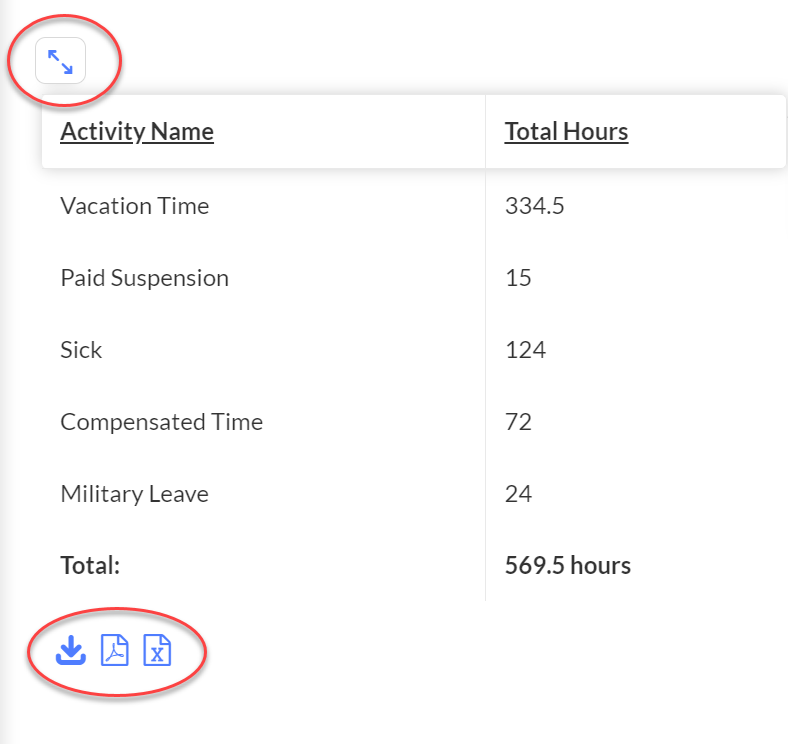
Task: Select the Compensated Time row
Action: [x=414, y=422]
